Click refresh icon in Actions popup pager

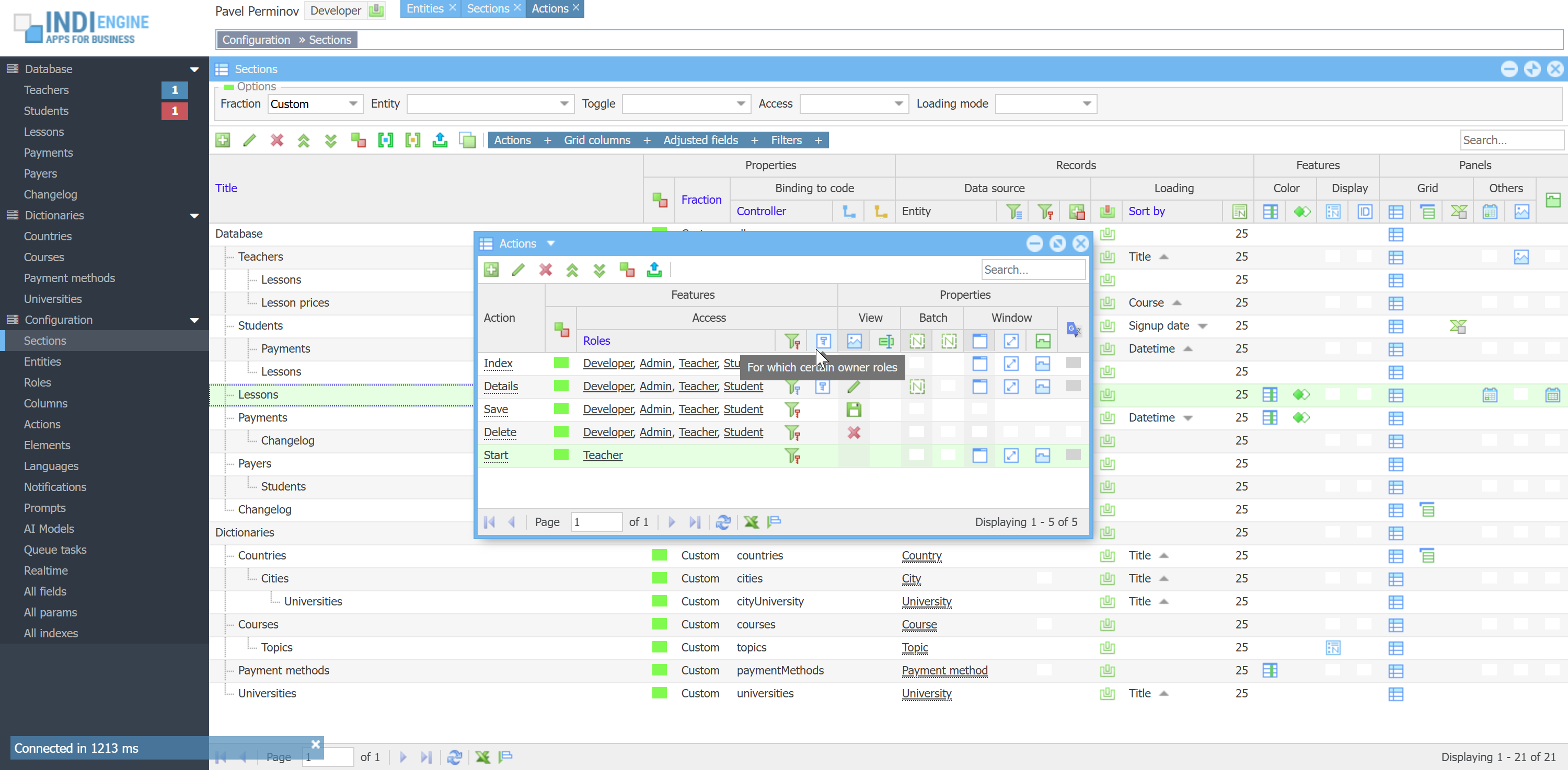tap(722, 521)
